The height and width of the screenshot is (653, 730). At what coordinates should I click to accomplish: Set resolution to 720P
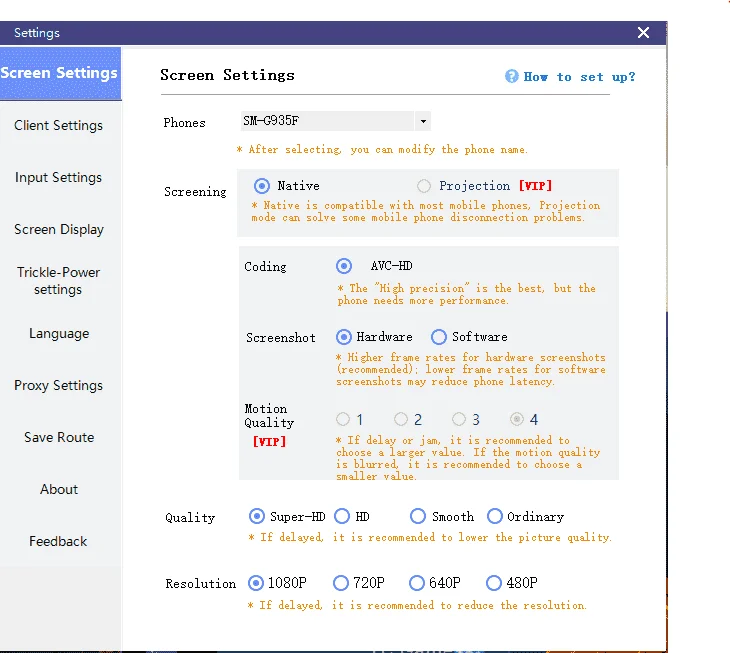(341, 583)
